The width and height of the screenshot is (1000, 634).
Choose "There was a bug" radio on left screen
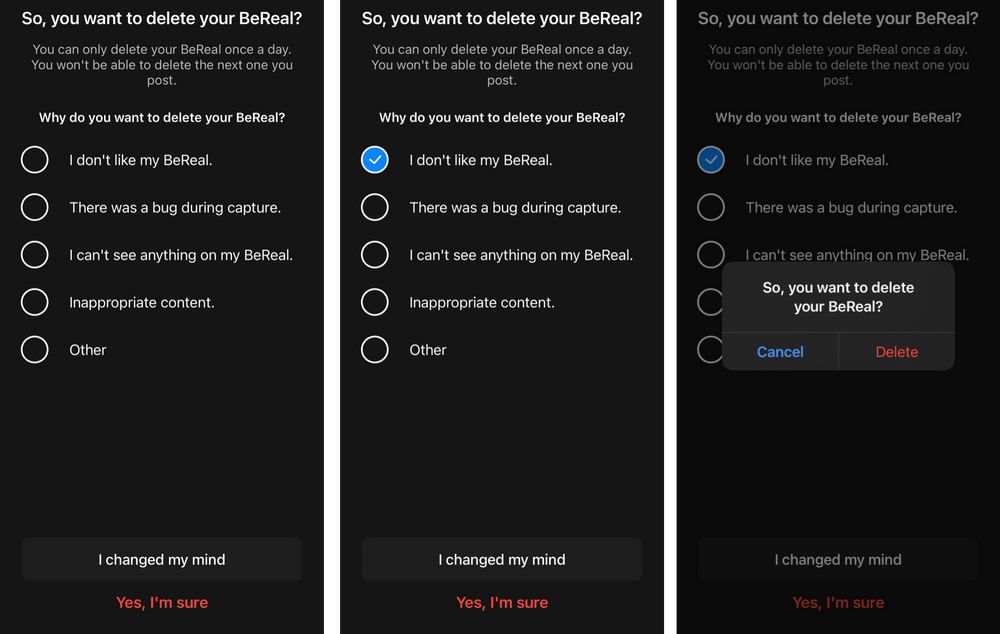point(35,207)
